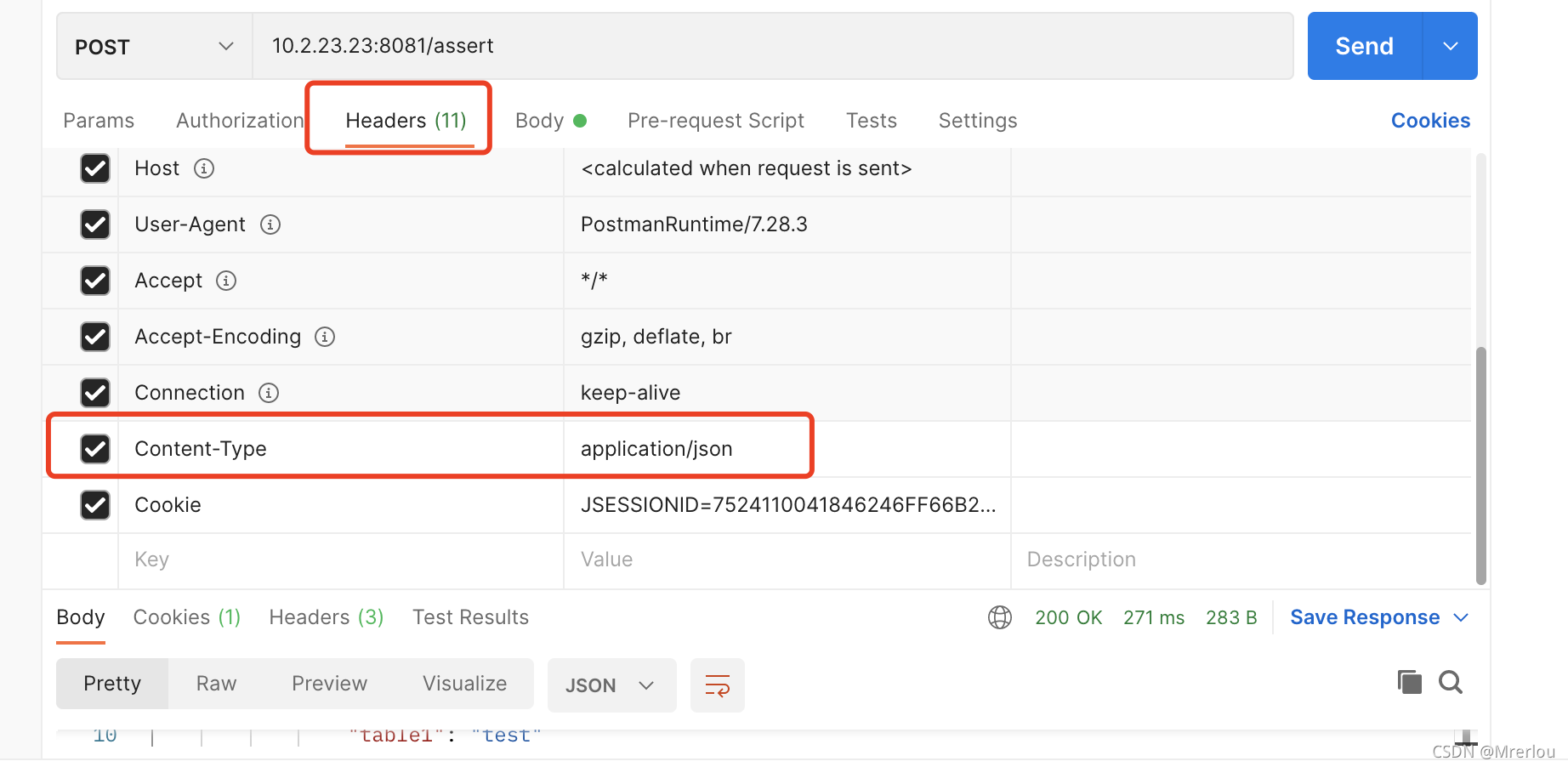Click the Accept-Encoding info icon

(x=325, y=337)
